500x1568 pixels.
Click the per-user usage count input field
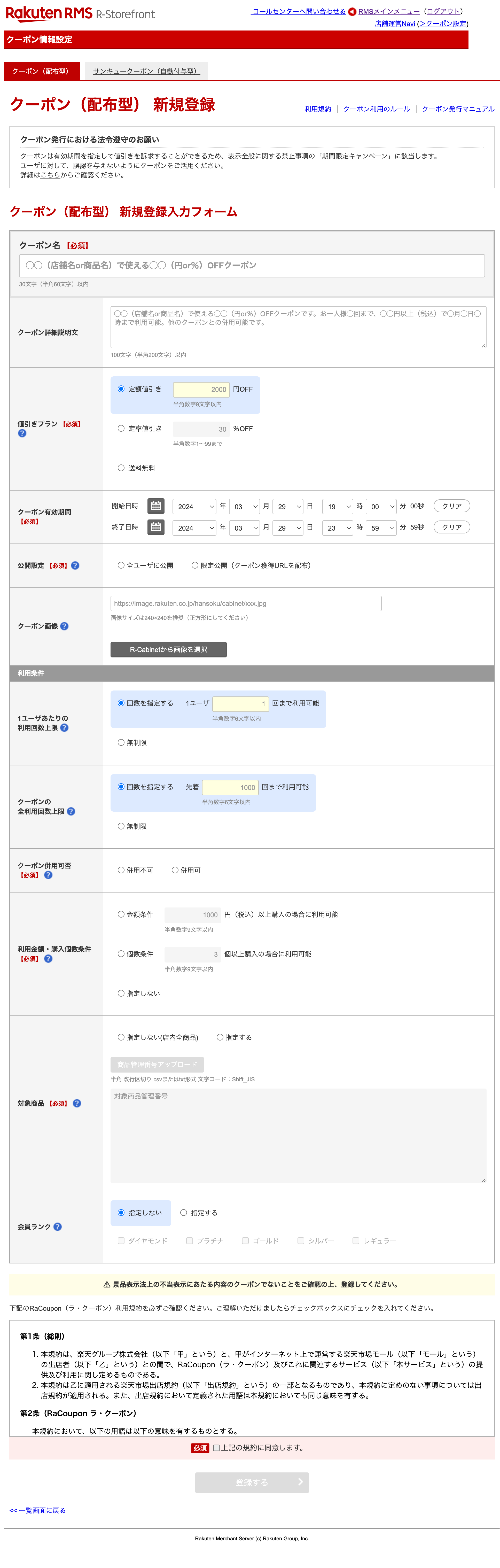pos(241,704)
